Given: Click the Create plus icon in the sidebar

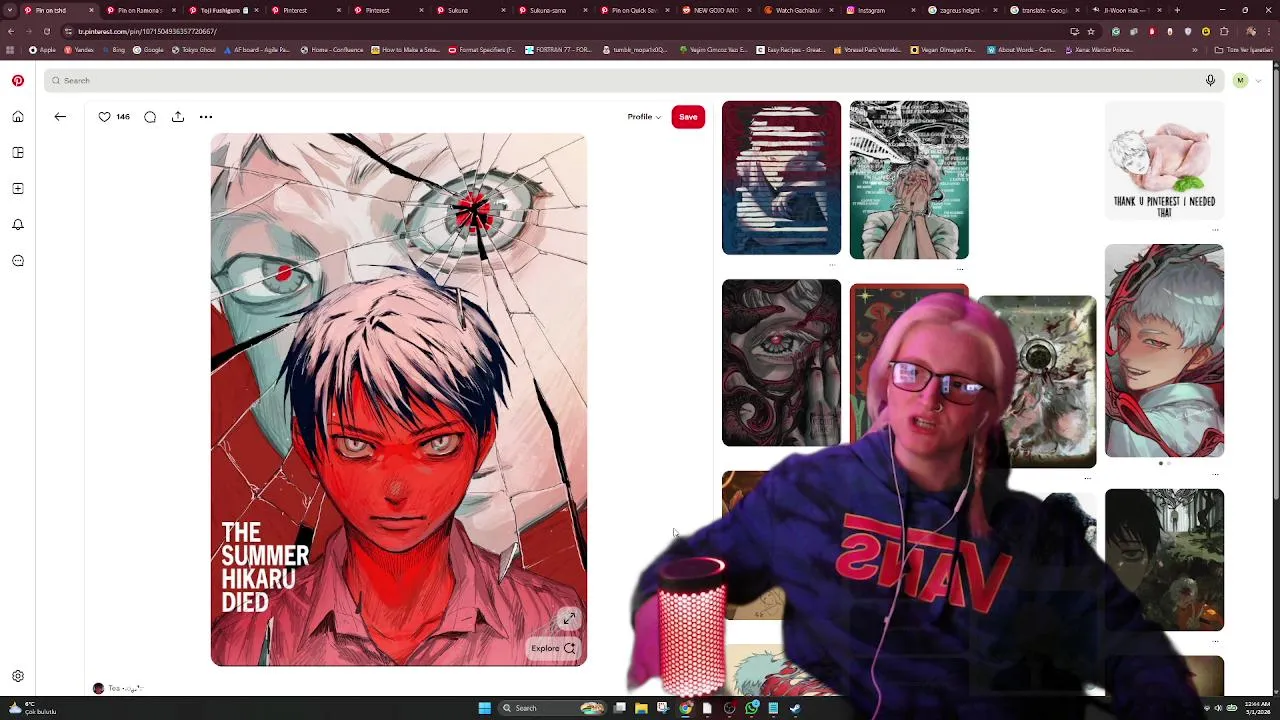Looking at the screenshot, I should (x=18, y=189).
